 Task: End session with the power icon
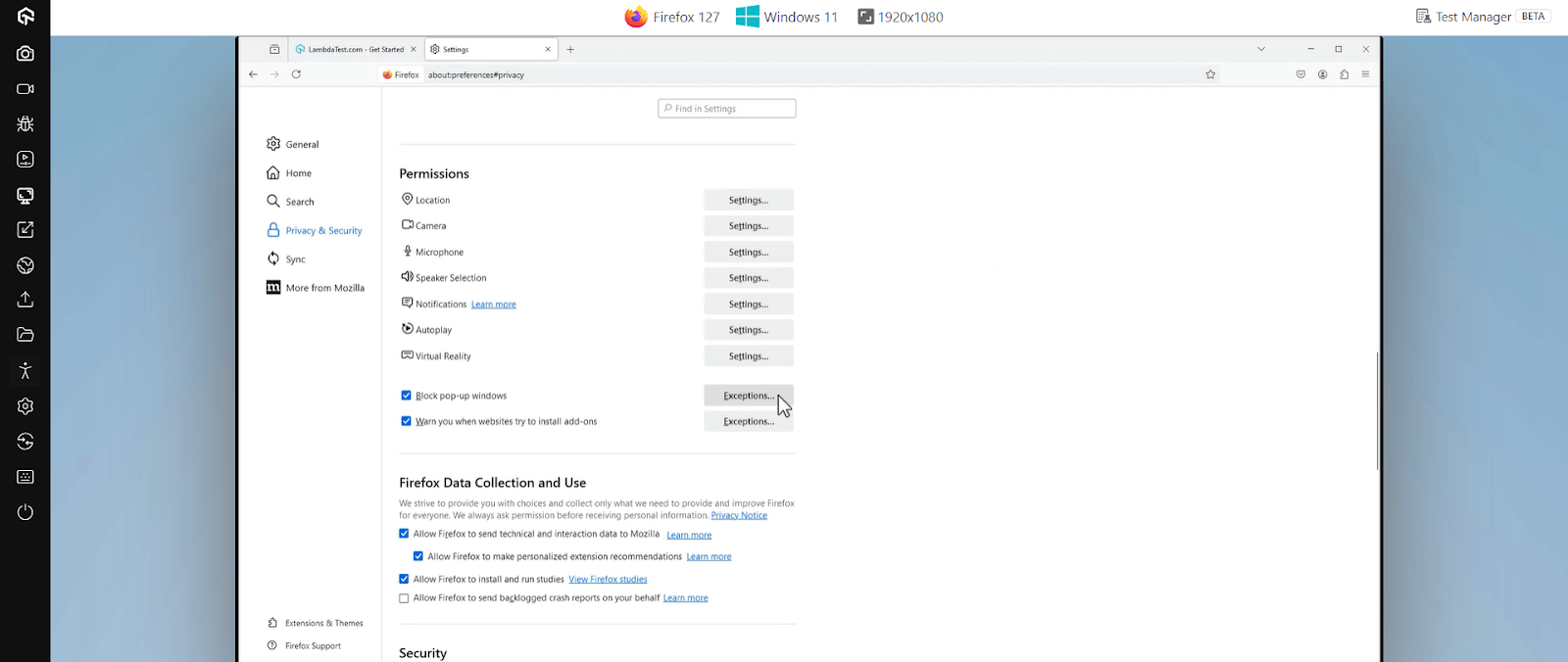[25, 512]
